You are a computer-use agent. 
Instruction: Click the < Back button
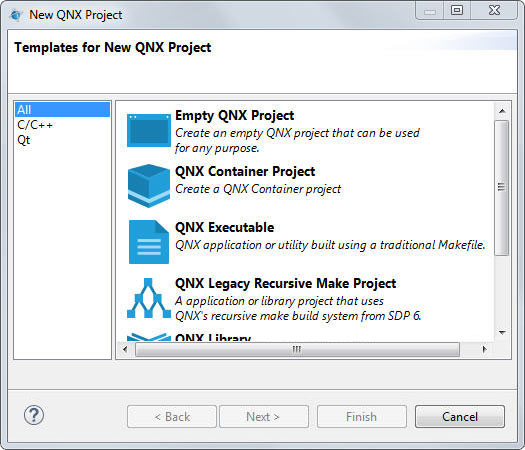[x=172, y=417]
